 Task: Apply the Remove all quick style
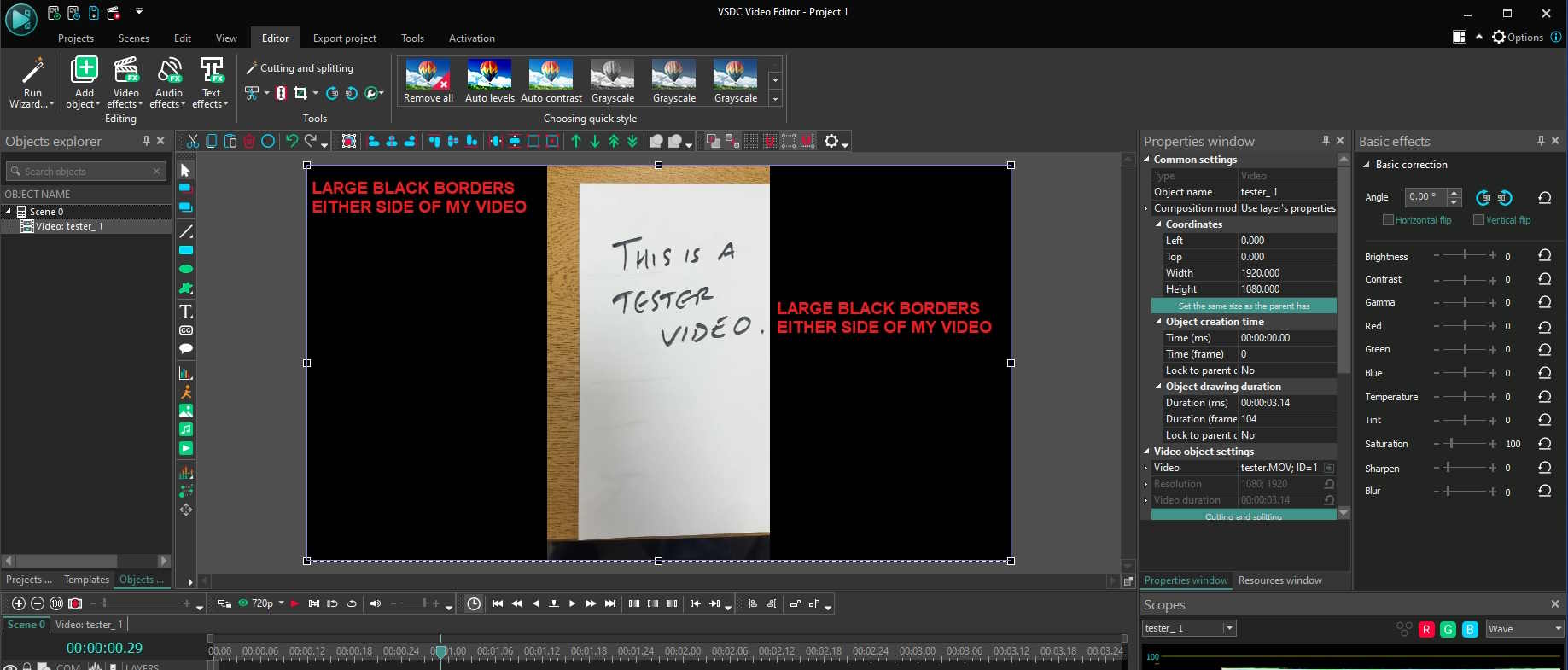click(428, 81)
